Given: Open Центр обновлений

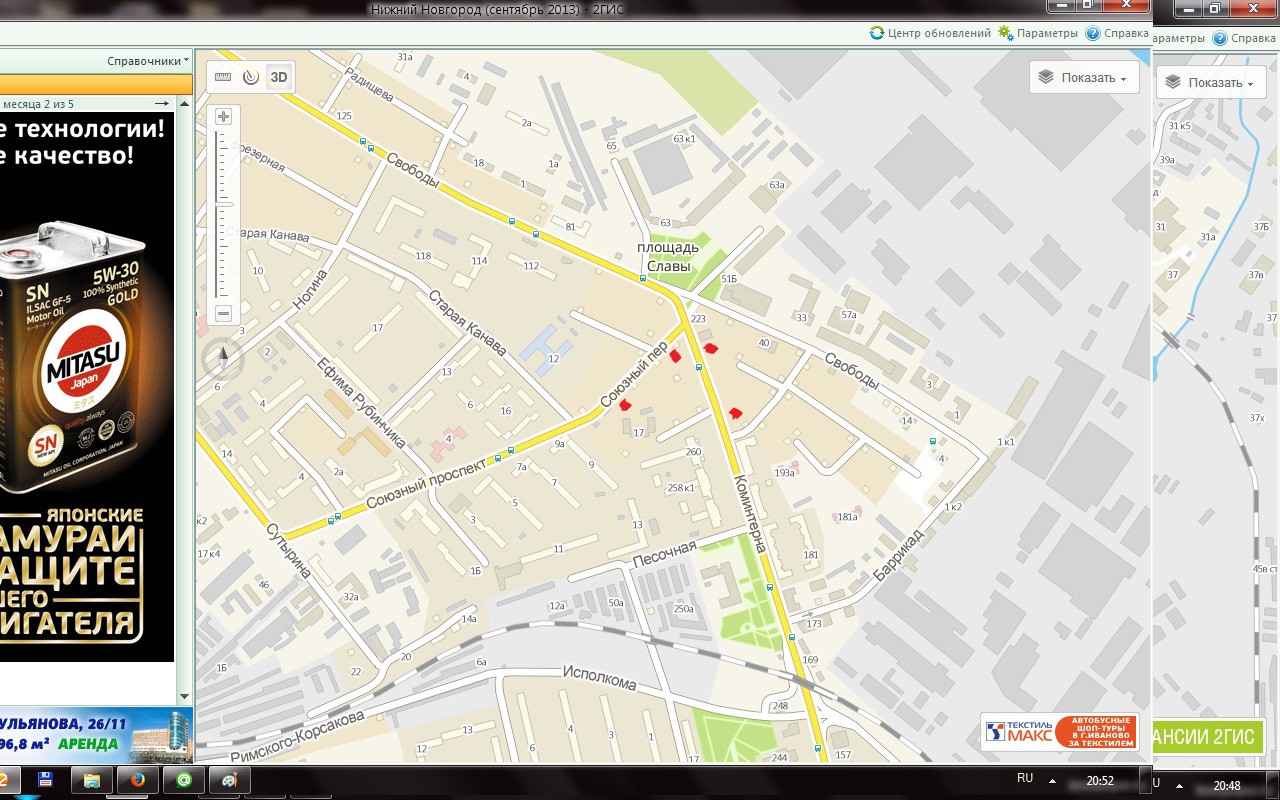Looking at the screenshot, I should click(x=930, y=33).
